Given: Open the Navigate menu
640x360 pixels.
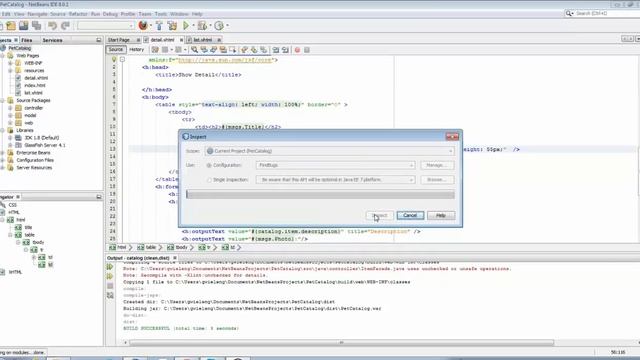Looking at the screenshot, I should (x=37, y=14).
